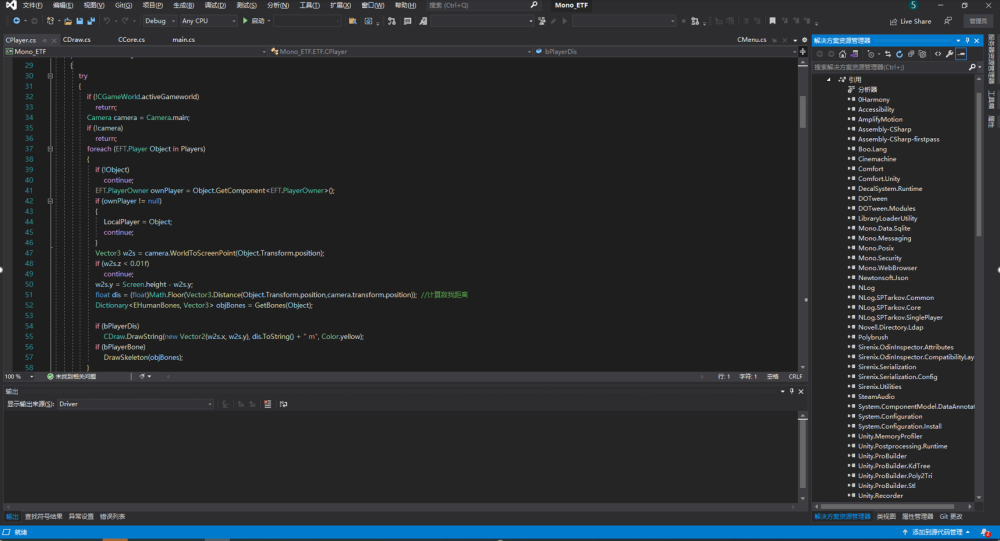Select Newtonsoft.Json reference in the tree
The image size is (1000, 541).
point(882,277)
